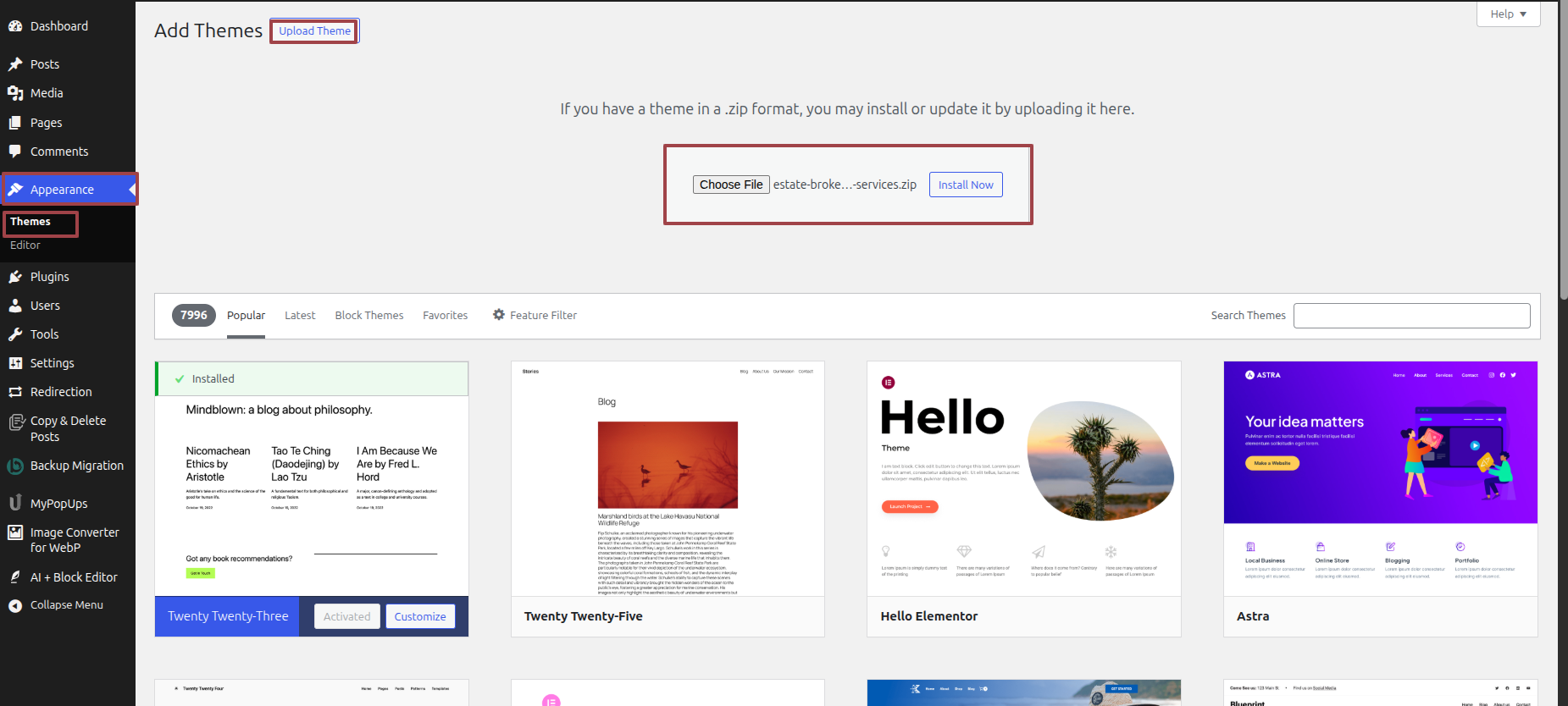Click the Dashboard gauge icon
The width and height of the screenshot is (1568, 706).
coord(15,26)
